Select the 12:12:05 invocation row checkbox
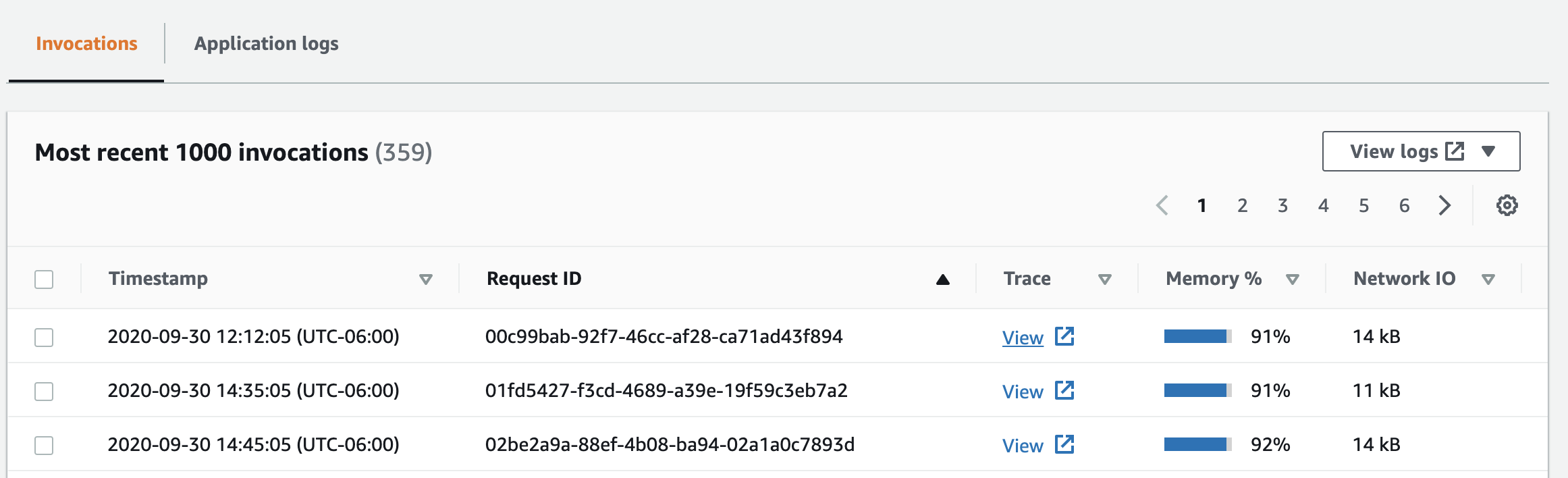 (44, 337)
